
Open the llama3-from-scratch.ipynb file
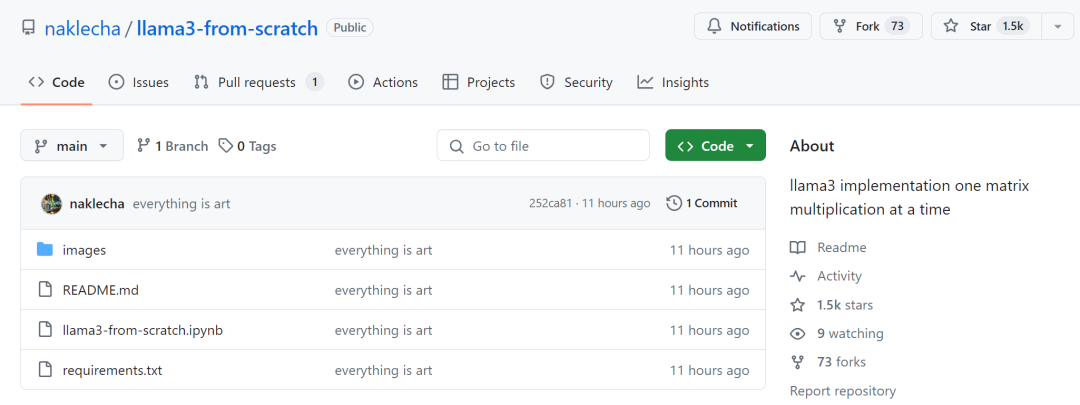(143, 330)
